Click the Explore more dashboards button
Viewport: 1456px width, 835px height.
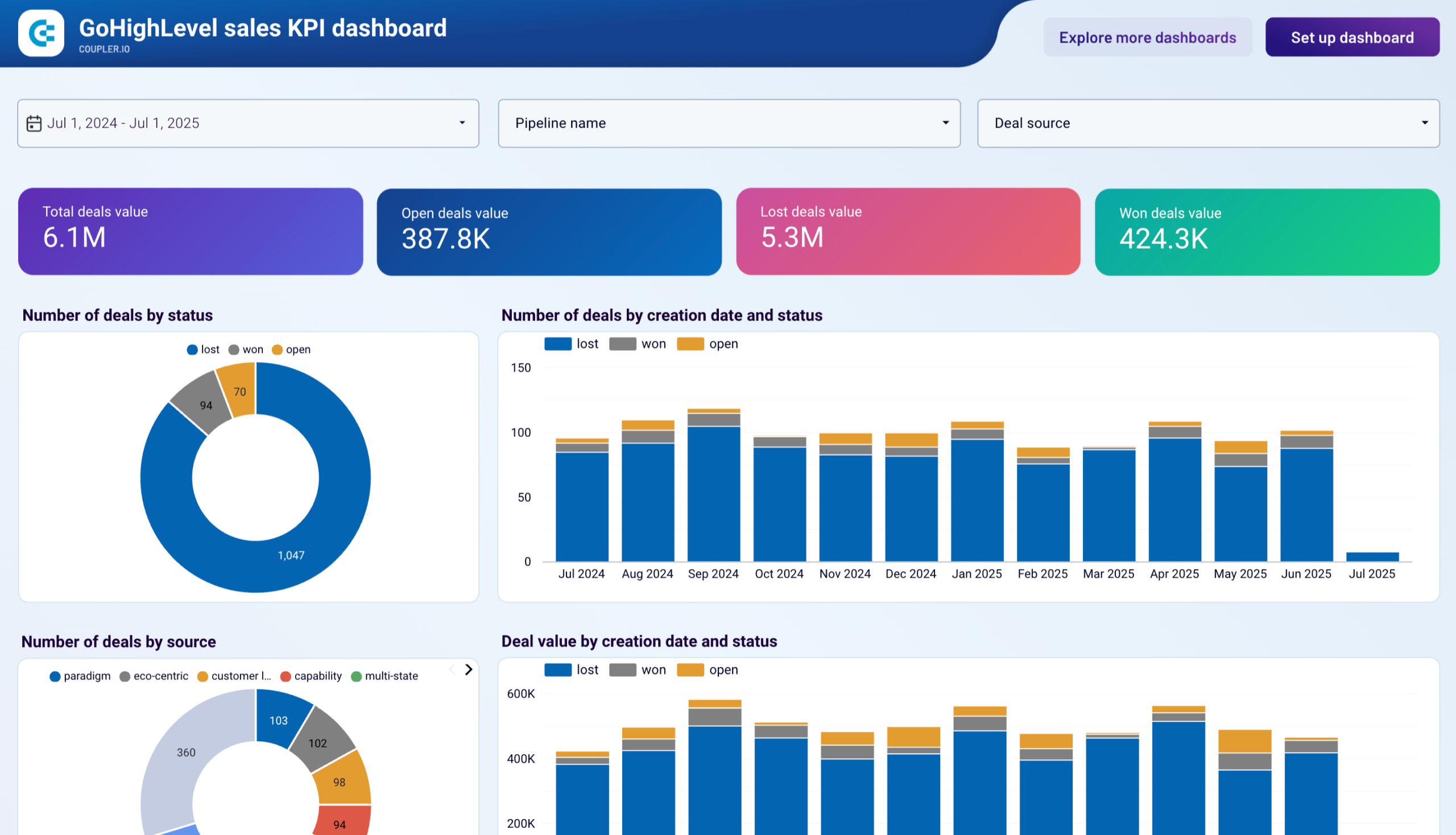(x=1147, y=37)
